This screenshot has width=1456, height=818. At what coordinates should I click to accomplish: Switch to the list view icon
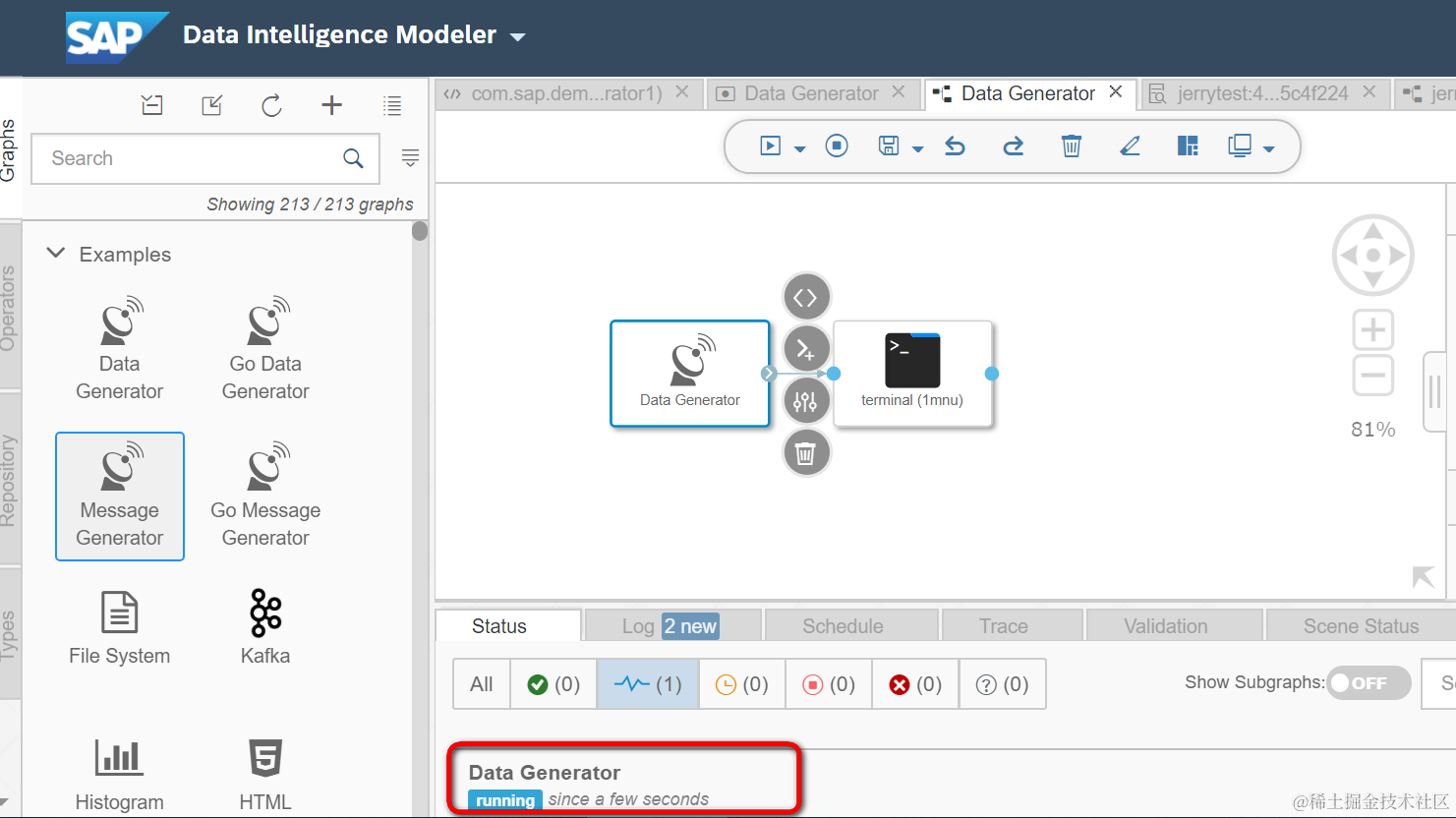pos(392,105)
